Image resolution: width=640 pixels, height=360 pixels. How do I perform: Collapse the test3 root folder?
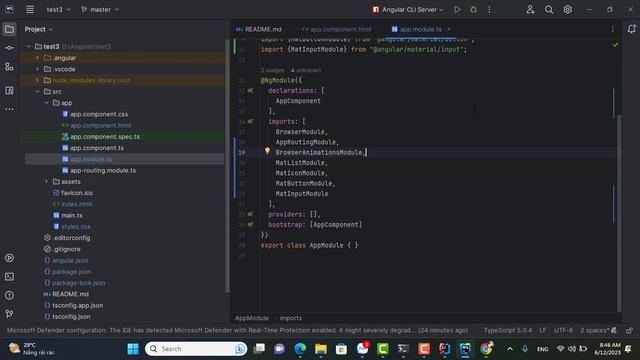coord(29,47)
